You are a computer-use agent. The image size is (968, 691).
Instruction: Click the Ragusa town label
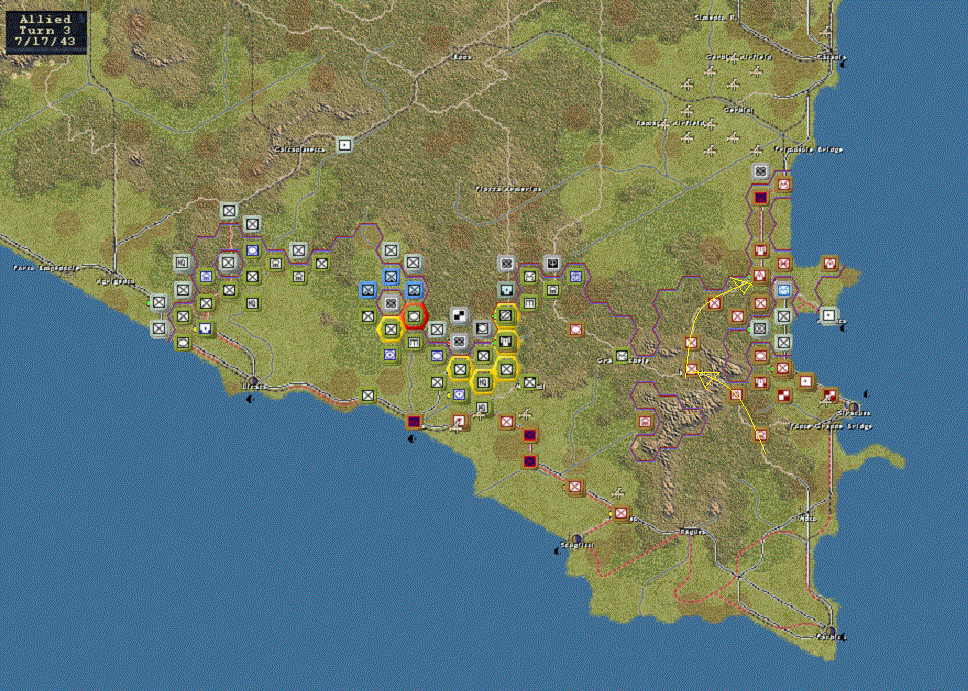(x=692, y=532)
